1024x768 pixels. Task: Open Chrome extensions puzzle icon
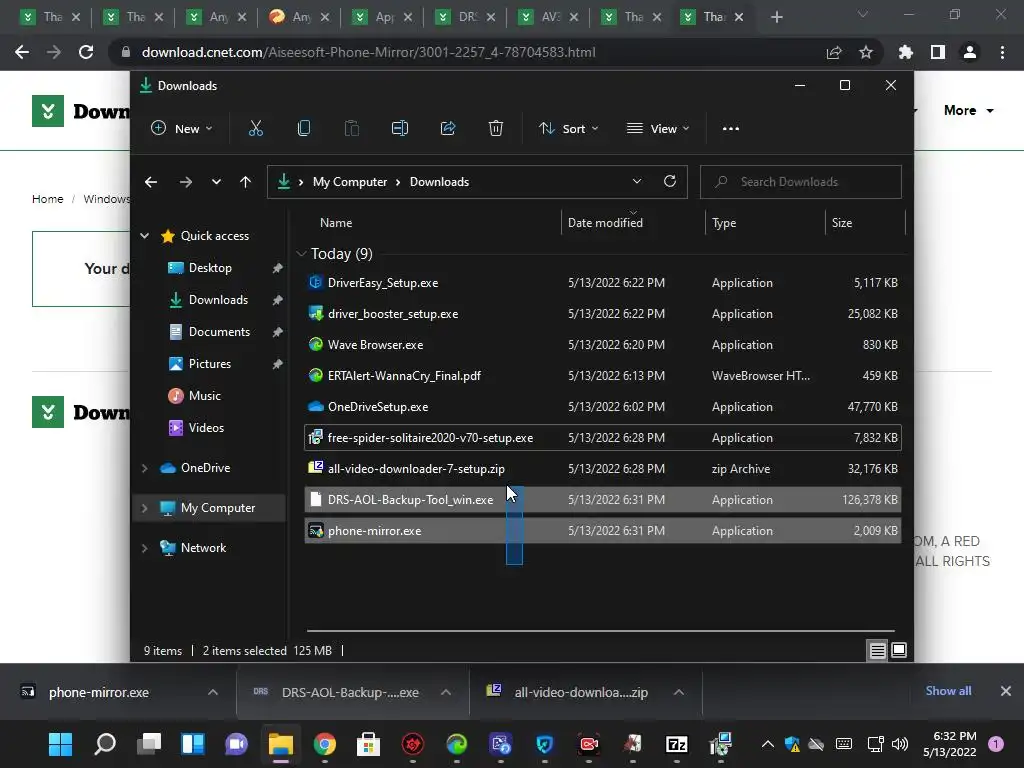click(x=906, y=52)
